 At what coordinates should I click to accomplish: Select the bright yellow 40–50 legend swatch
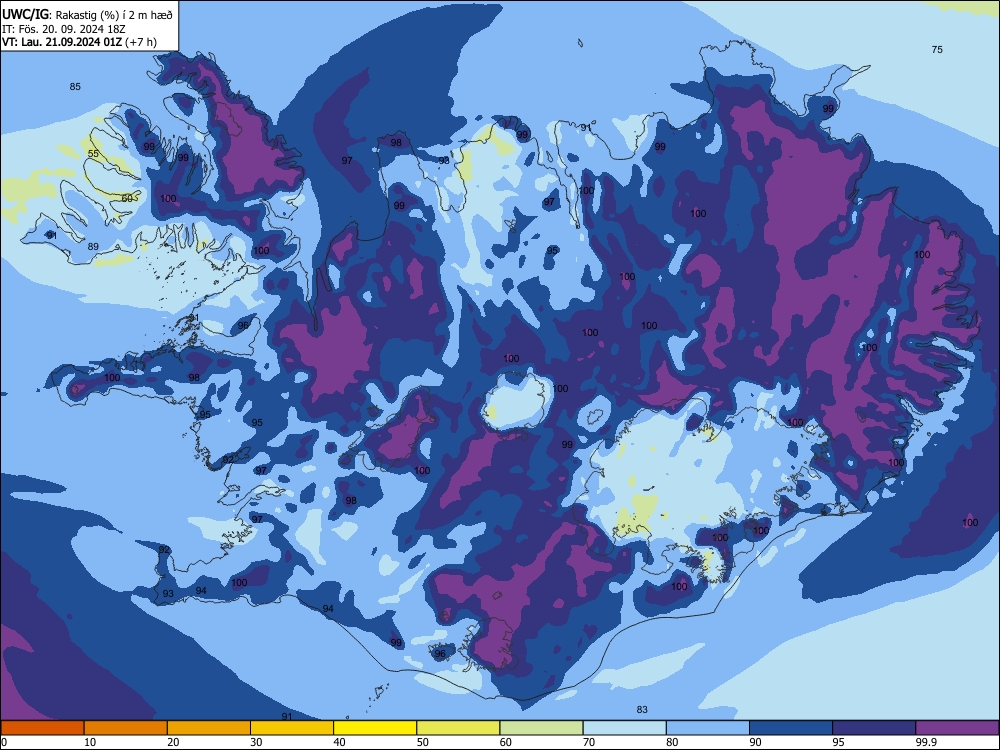pyautogui.click(x=375, y=728)
